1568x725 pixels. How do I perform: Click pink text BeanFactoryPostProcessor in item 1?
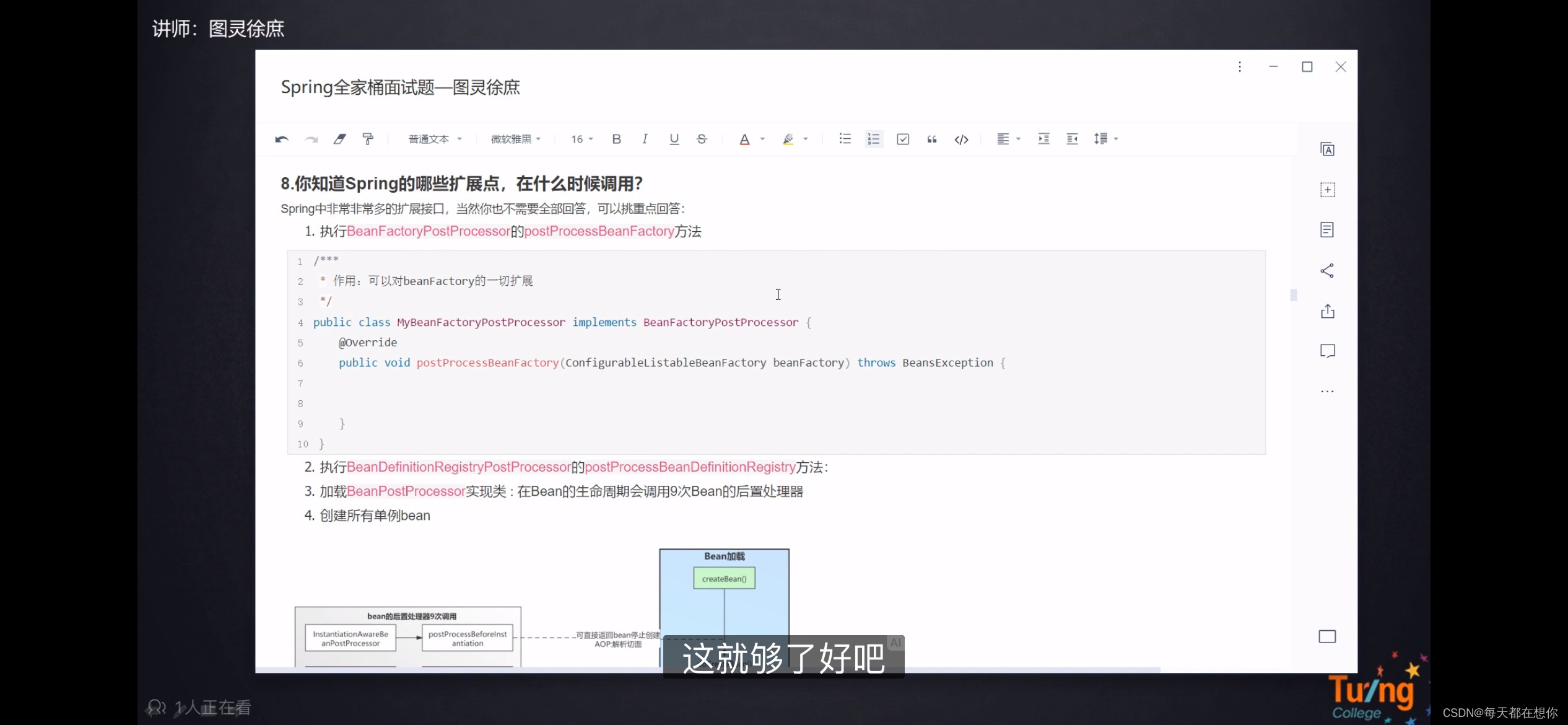tap(429, 231)
